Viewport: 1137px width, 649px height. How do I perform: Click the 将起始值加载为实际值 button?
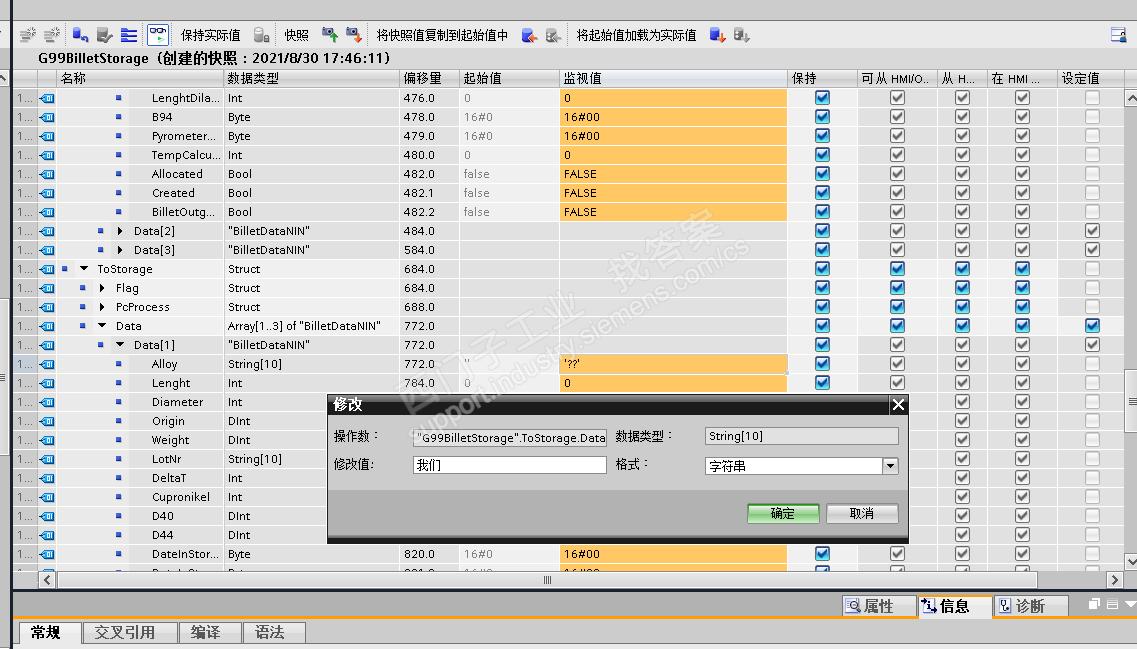[636, 35]
